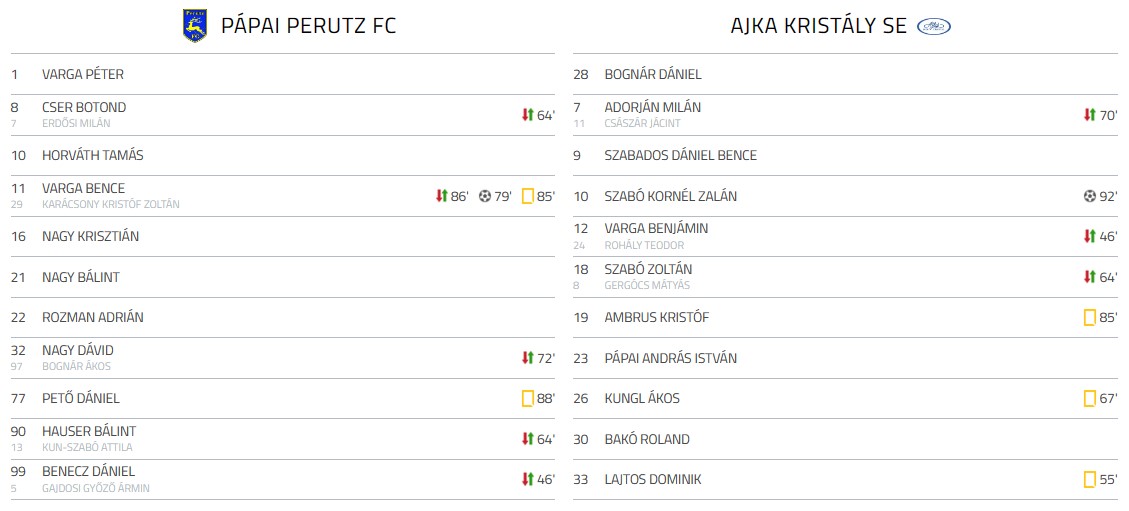Select goalkeeper Bognár Dániel

(652, 74)
